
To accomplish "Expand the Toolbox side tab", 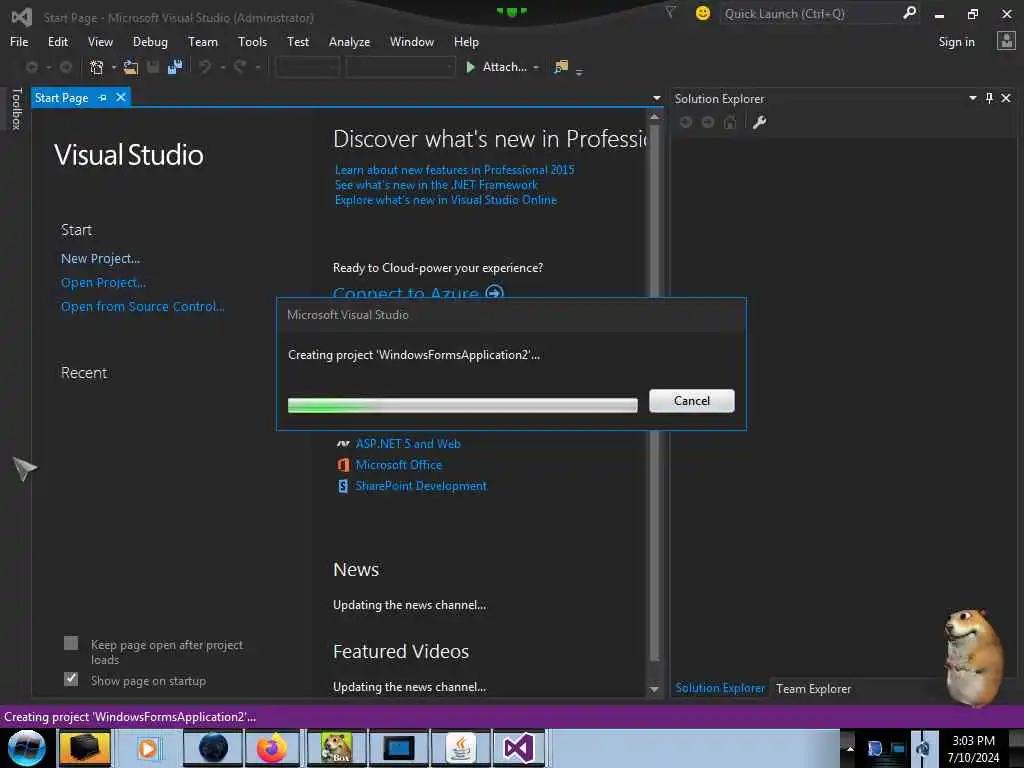I will [x=16, y=108].
